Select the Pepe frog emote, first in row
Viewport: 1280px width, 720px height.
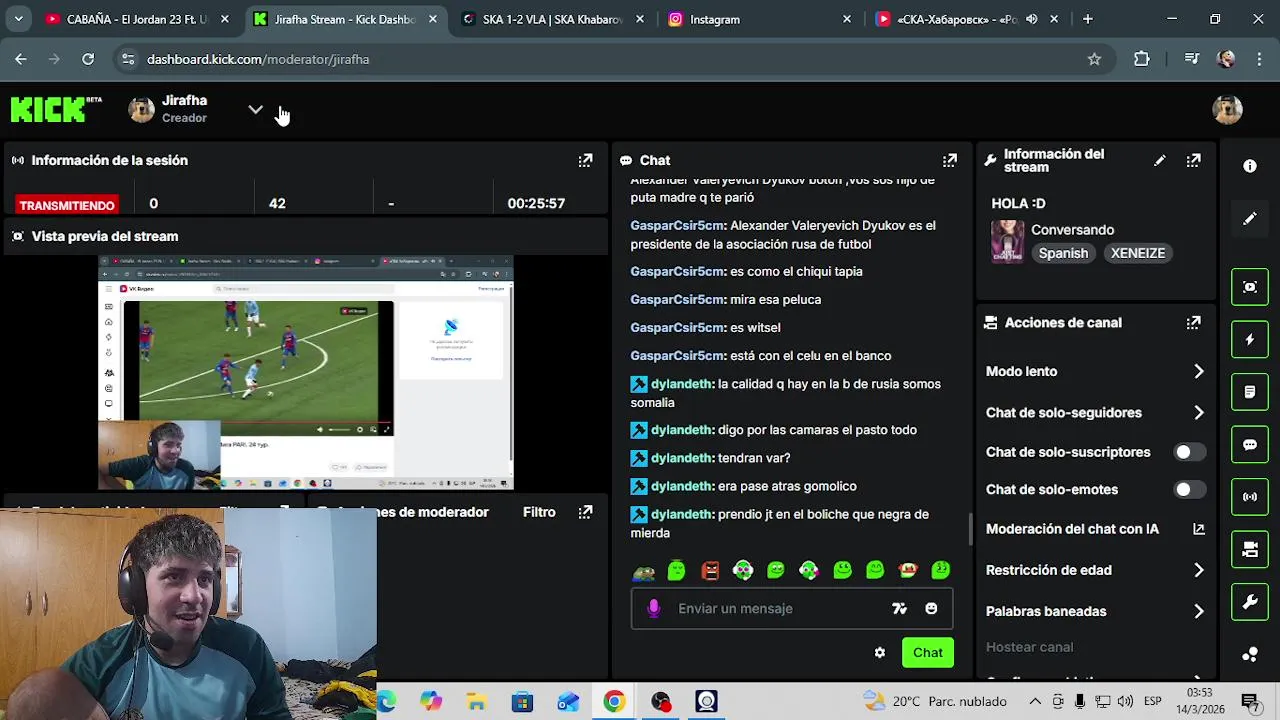point(644,572)
